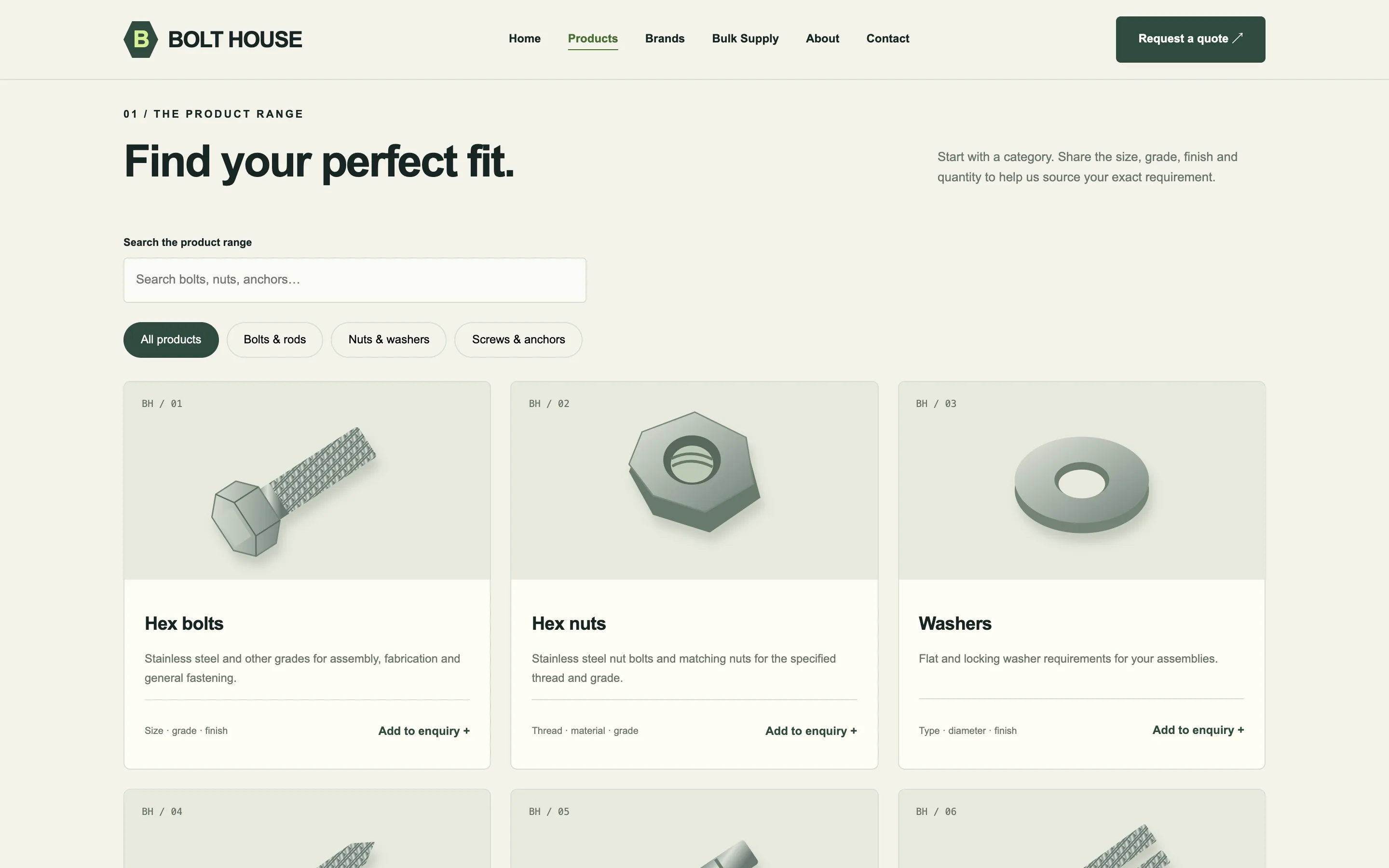Click '01 / THE PRODUCT RANGE' eyebrow text

[x=214, y=114]
